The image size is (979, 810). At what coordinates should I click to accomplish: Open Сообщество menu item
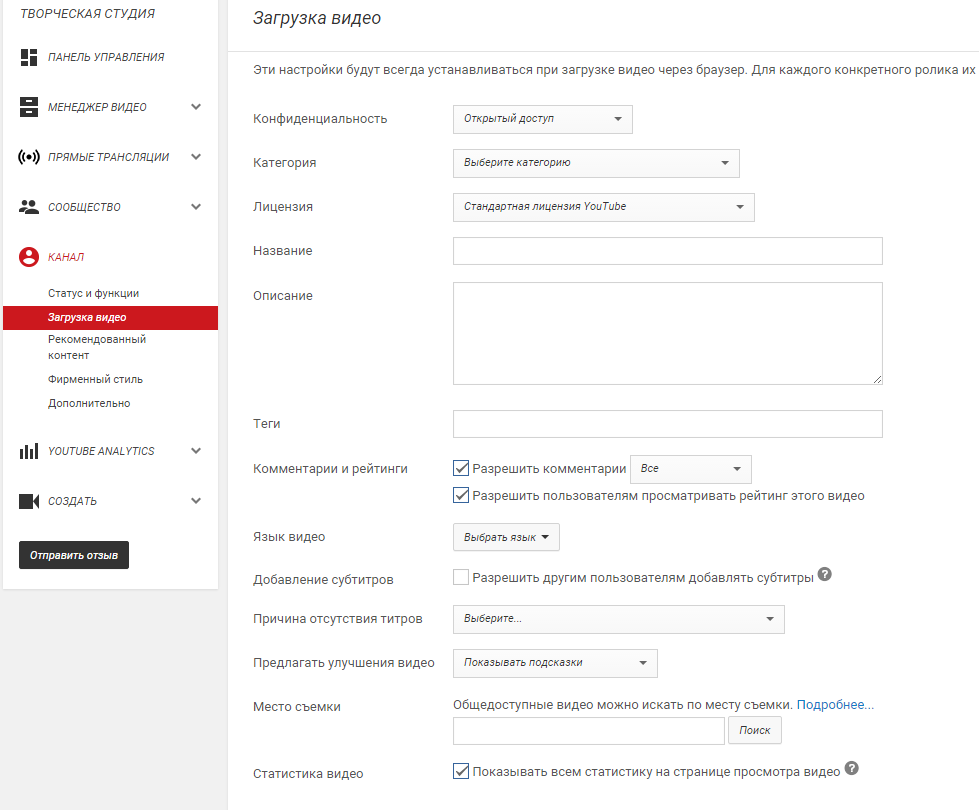click(x=84, y=207)
